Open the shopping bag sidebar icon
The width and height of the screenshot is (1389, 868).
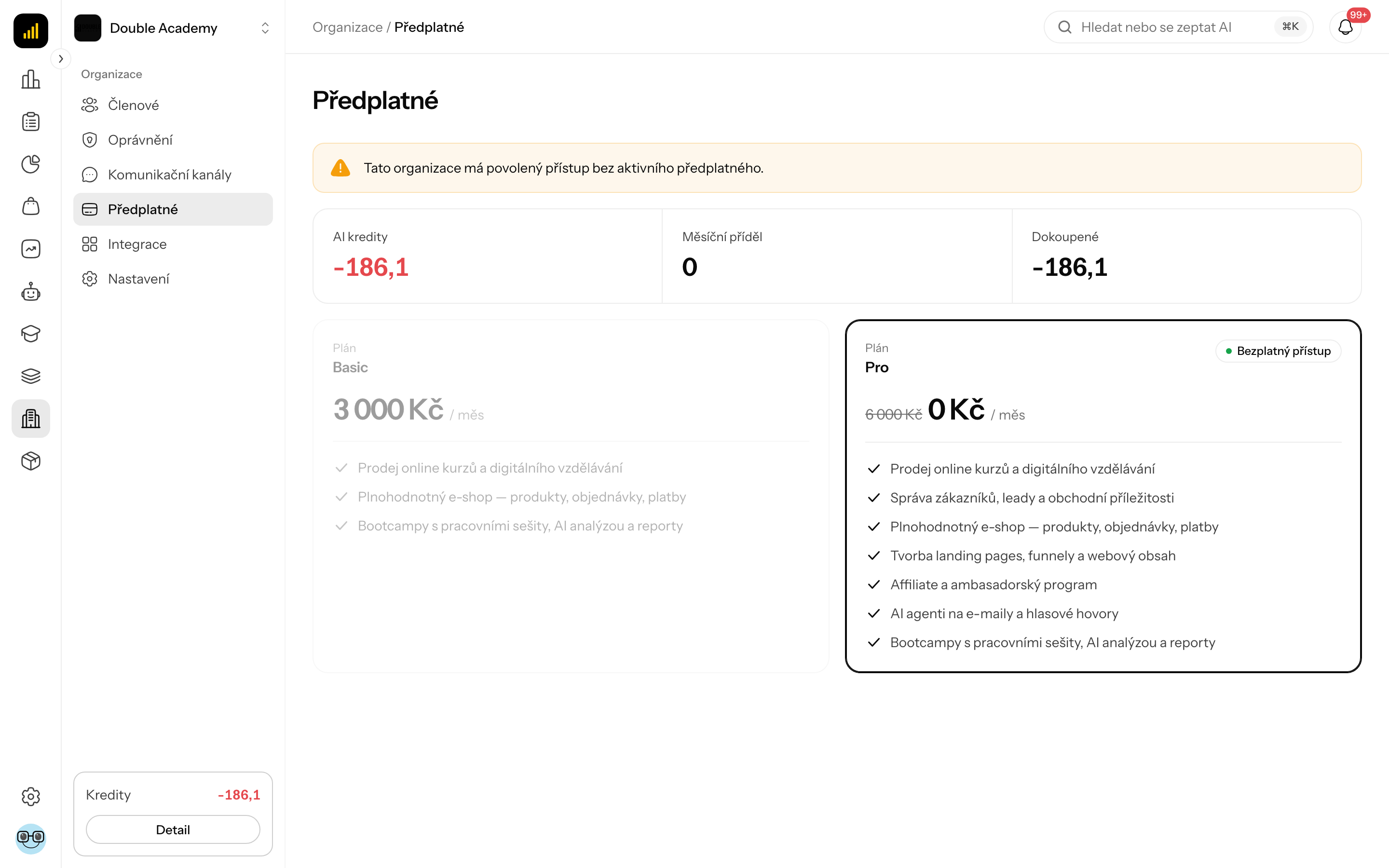[30, 207]
